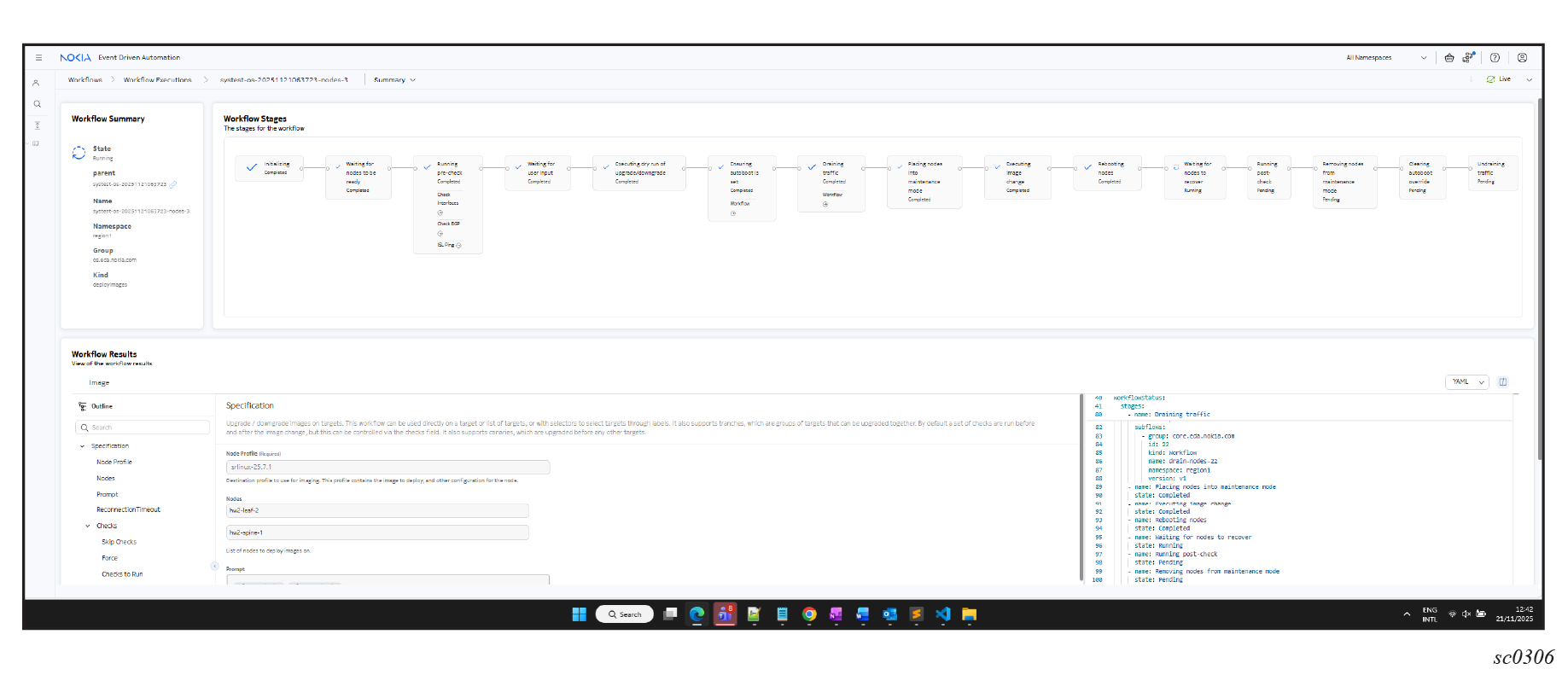This screenshot has height=675, width=1568.
Task: Open the All Namespaces dropdown
Action: (x=1385, y=58)
